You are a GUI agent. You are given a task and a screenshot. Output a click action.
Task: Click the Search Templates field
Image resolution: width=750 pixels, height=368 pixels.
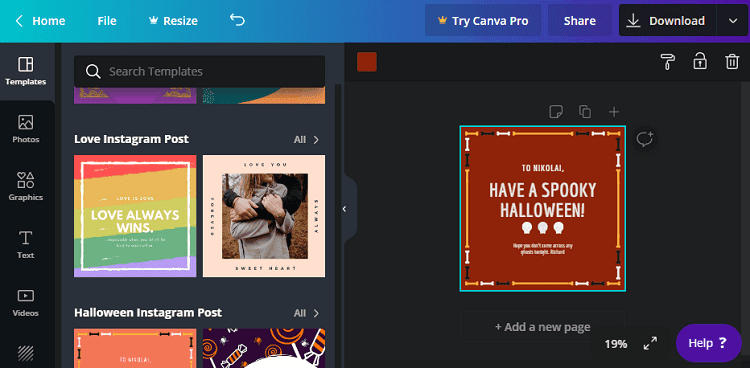point(199,71)
